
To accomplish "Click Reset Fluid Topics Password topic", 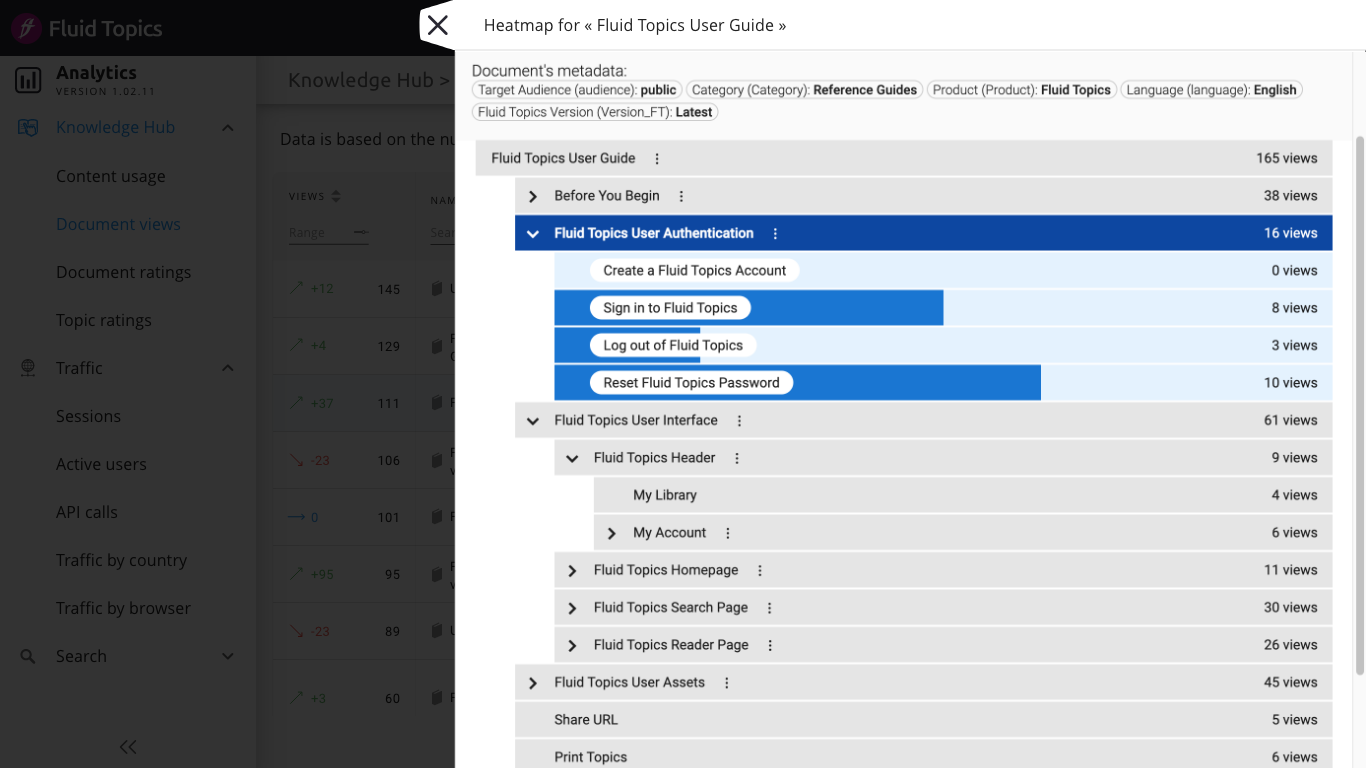I will [x=691, y=383].
